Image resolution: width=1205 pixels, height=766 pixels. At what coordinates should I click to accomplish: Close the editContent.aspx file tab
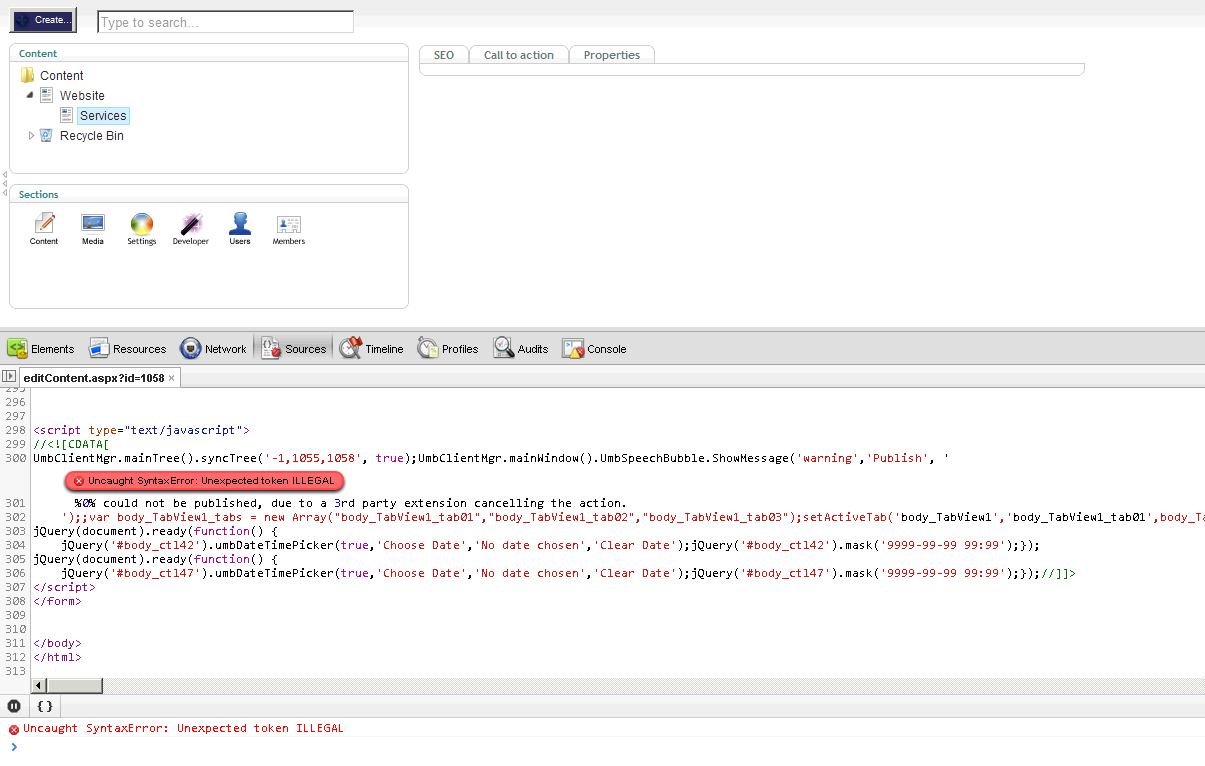[x=172, y=378]
